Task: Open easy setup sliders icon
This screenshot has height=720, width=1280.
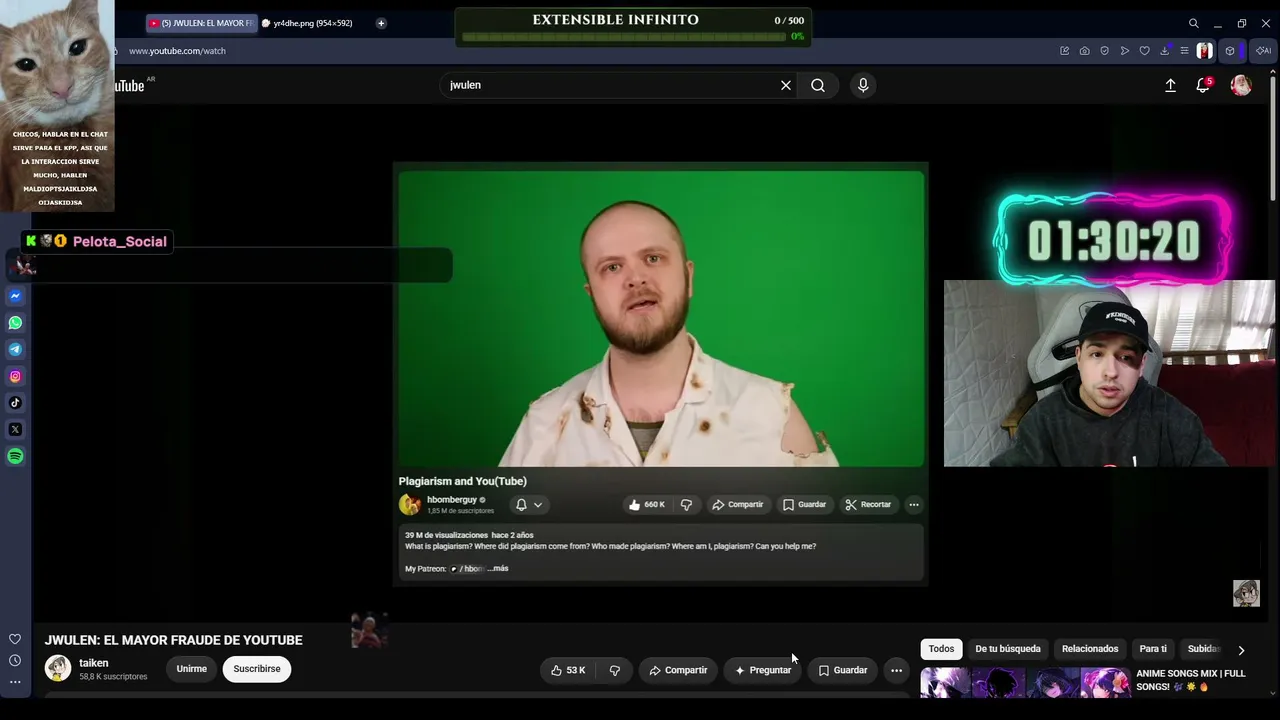Action: click(1184, 51)
